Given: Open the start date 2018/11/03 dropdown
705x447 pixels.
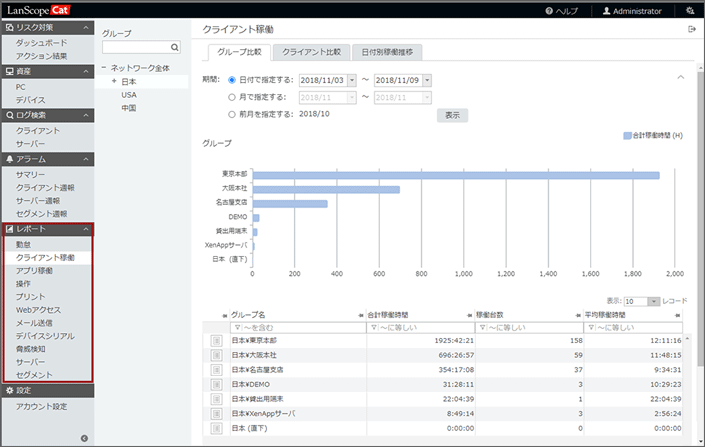Looking at the screenshot, I should (350, 80).
